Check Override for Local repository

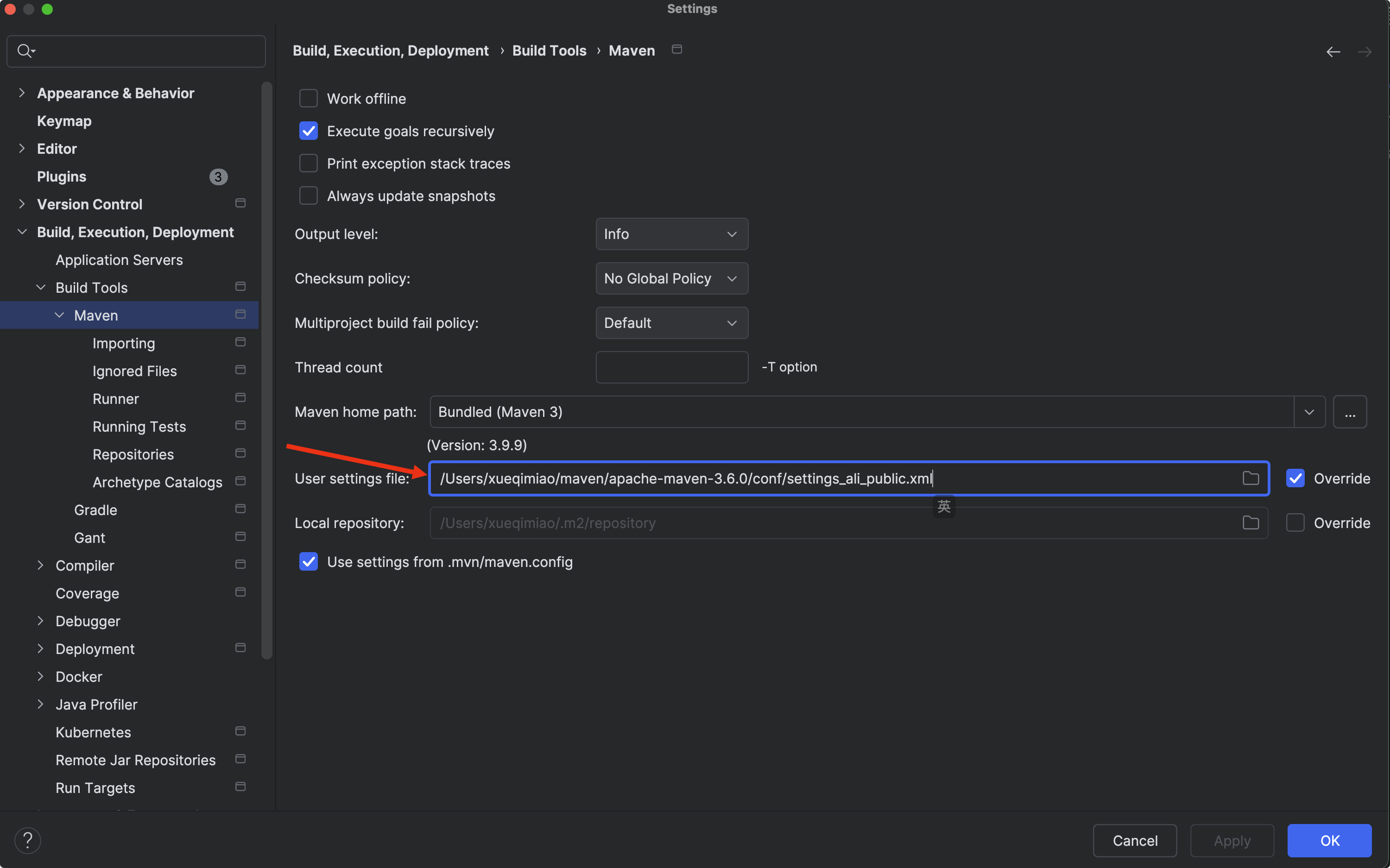click(x=1295, y=523)
